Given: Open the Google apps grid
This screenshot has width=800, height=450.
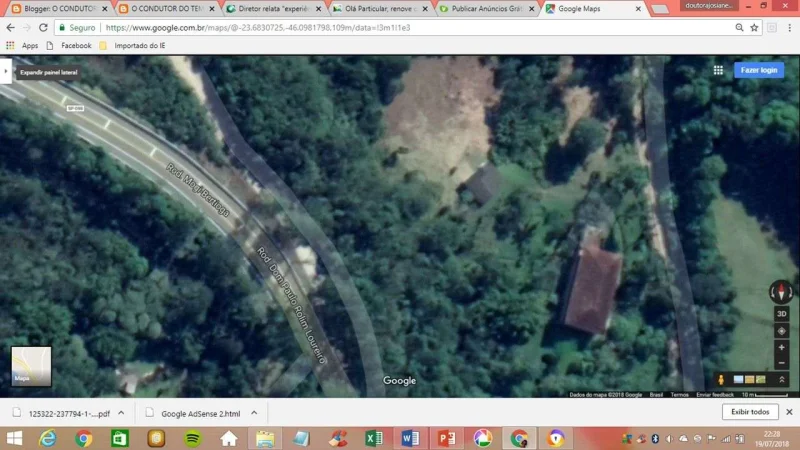Looking at the screenshot, I should (718, 70).
